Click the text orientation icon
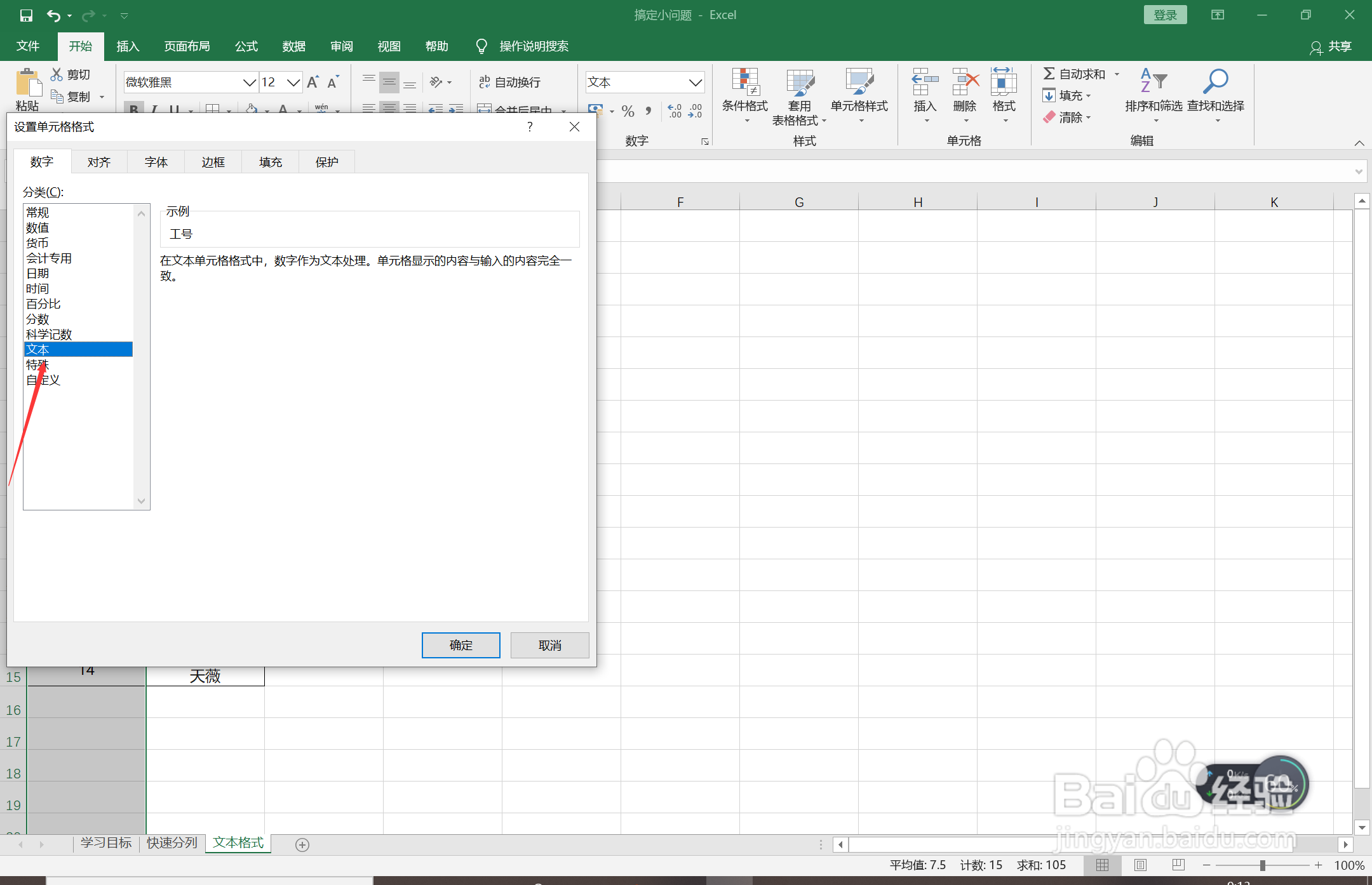The image size is (1372, 885). point(436,82)
